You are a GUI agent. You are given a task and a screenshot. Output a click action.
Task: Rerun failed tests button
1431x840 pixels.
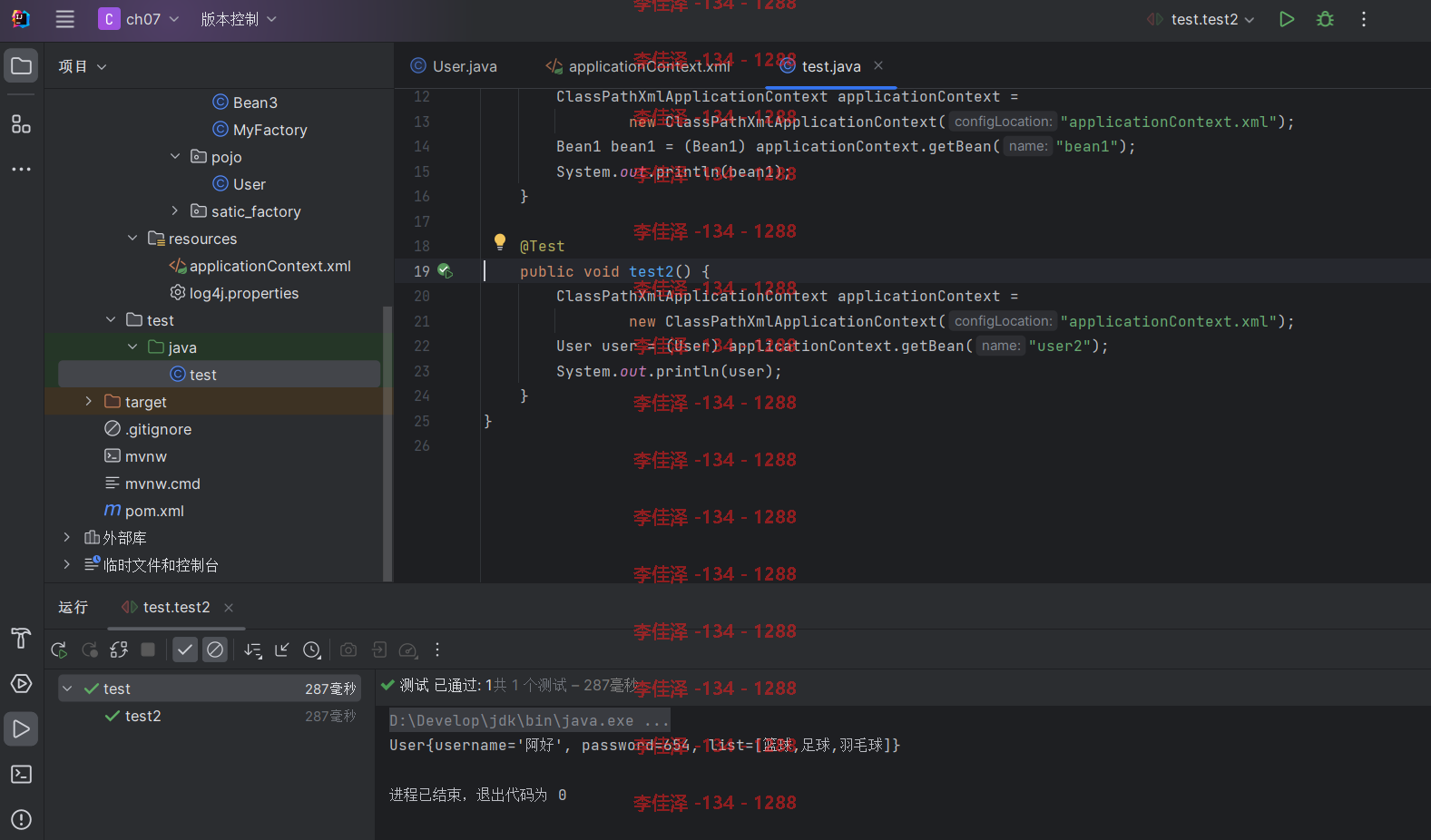point(90,650)
